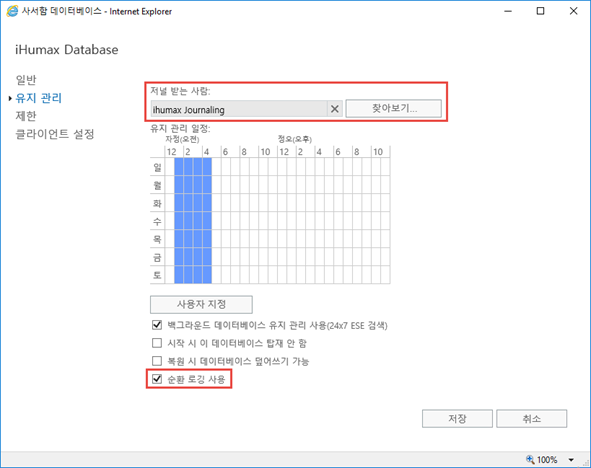Click the 자정(오전) label above the schedule

coord(182,139)
